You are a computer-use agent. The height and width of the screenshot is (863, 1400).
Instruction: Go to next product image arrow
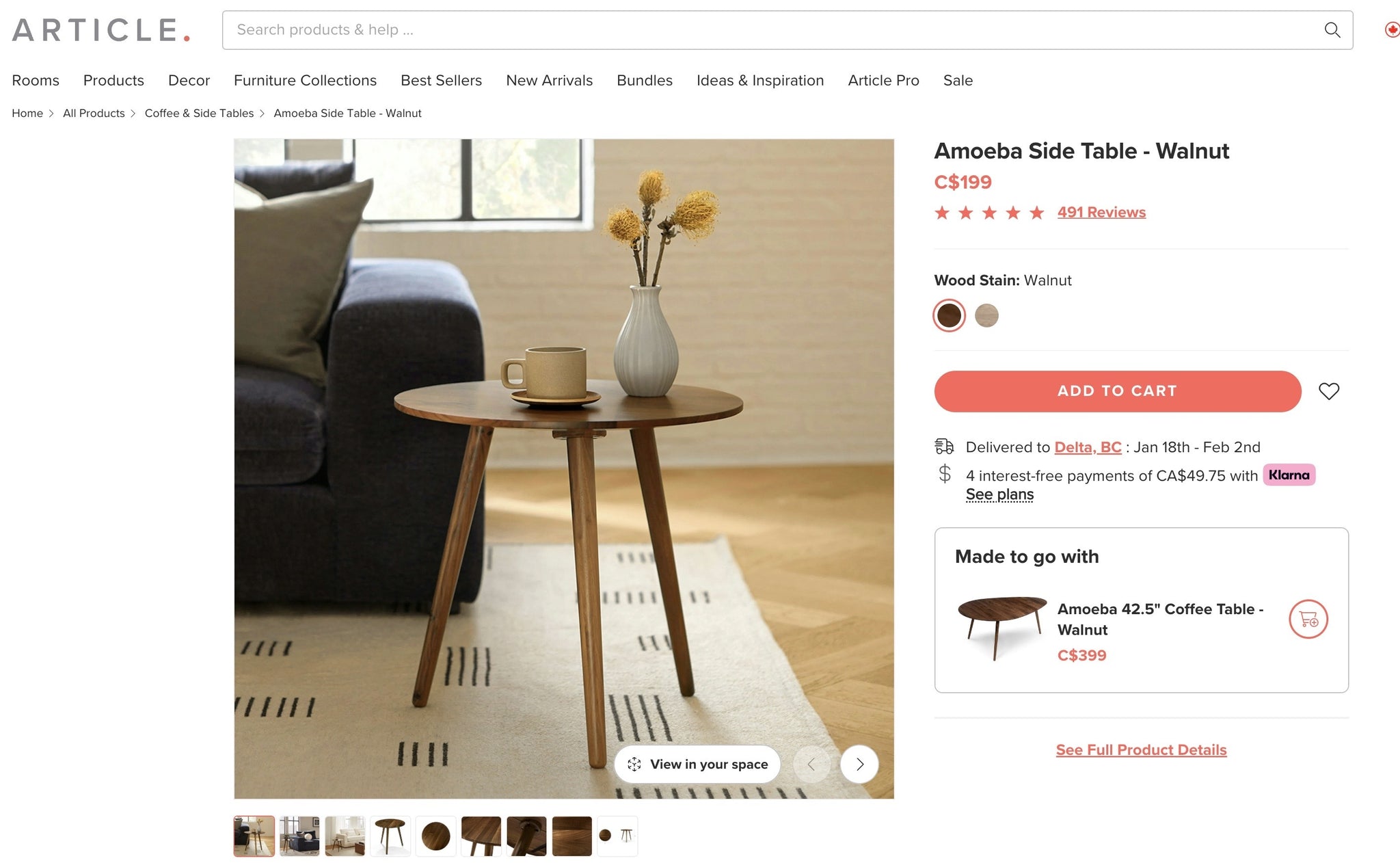(859, 764)
